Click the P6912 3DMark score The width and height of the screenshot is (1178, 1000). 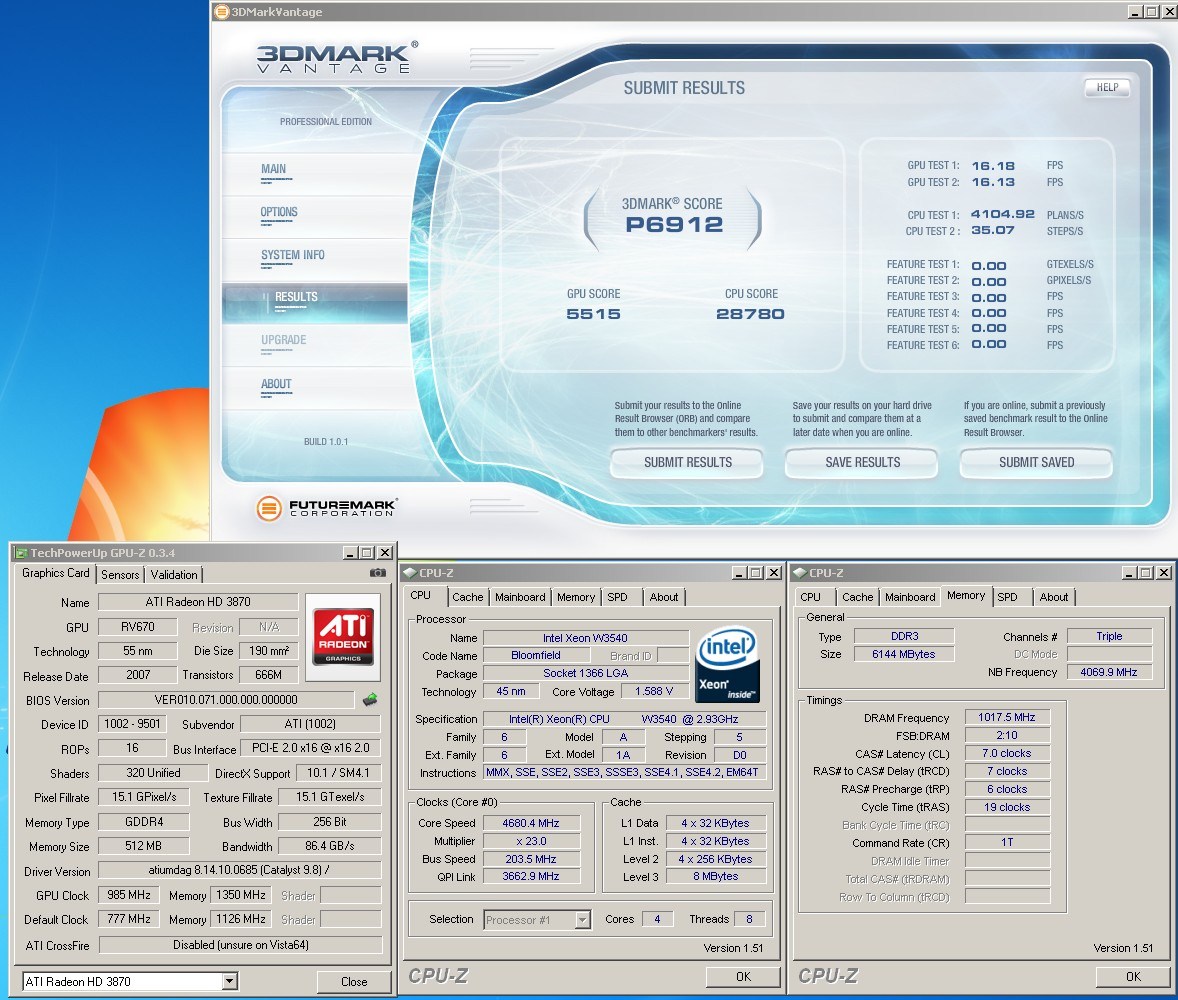point(674,224)
